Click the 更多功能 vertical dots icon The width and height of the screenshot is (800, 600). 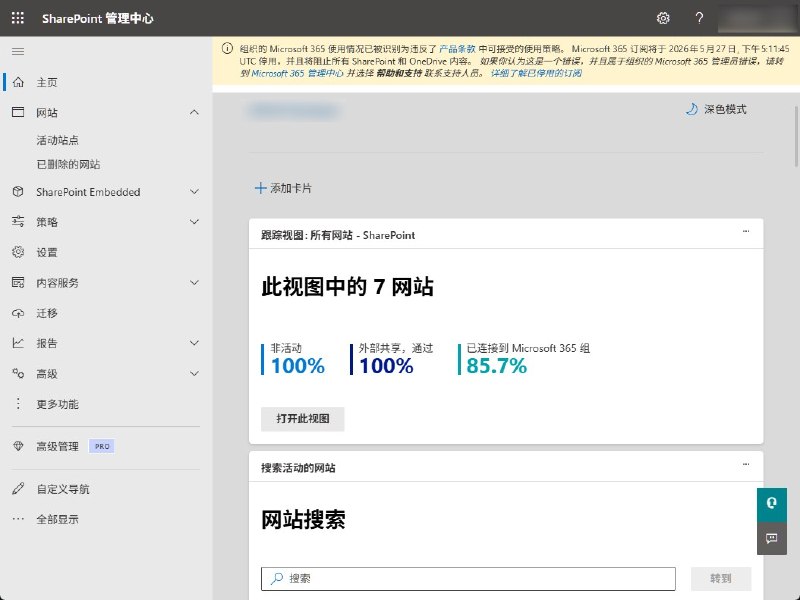point(18,404)
